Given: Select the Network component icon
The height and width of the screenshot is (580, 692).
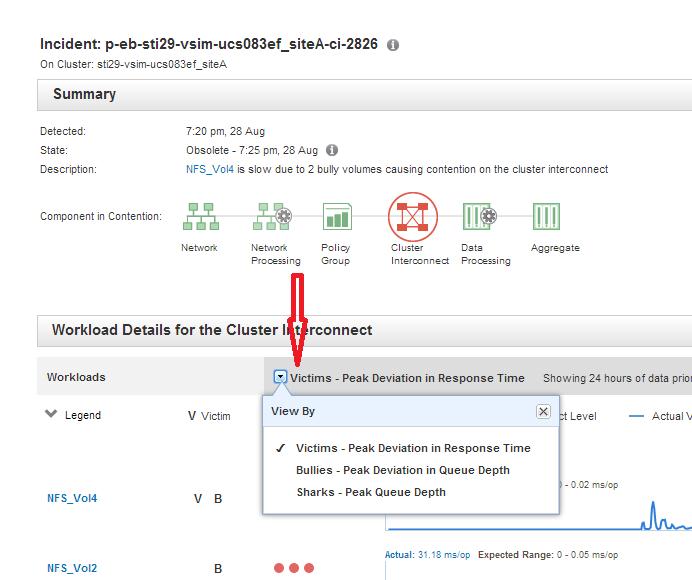Looking at the screenshot, I should (x=201, y=216).
